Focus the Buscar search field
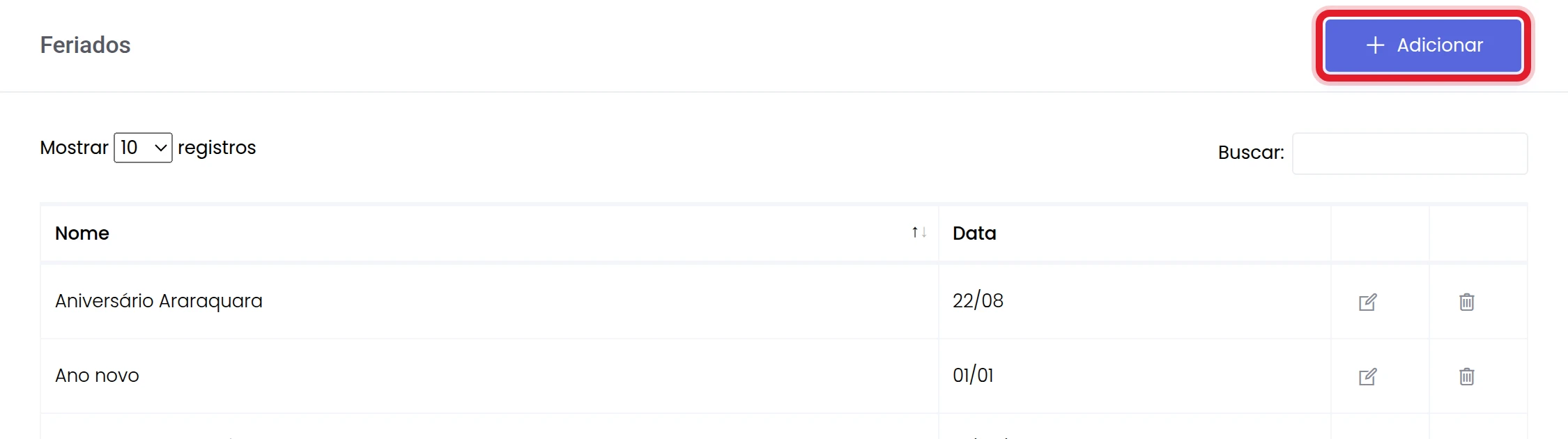The height and width of the screenshot is (439, 1568). [1410, 153]
